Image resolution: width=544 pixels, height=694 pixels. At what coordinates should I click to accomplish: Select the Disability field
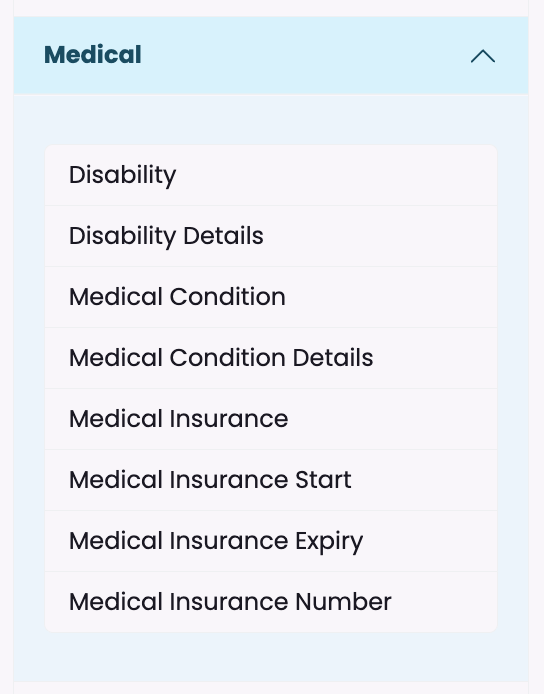pos(271,175)
